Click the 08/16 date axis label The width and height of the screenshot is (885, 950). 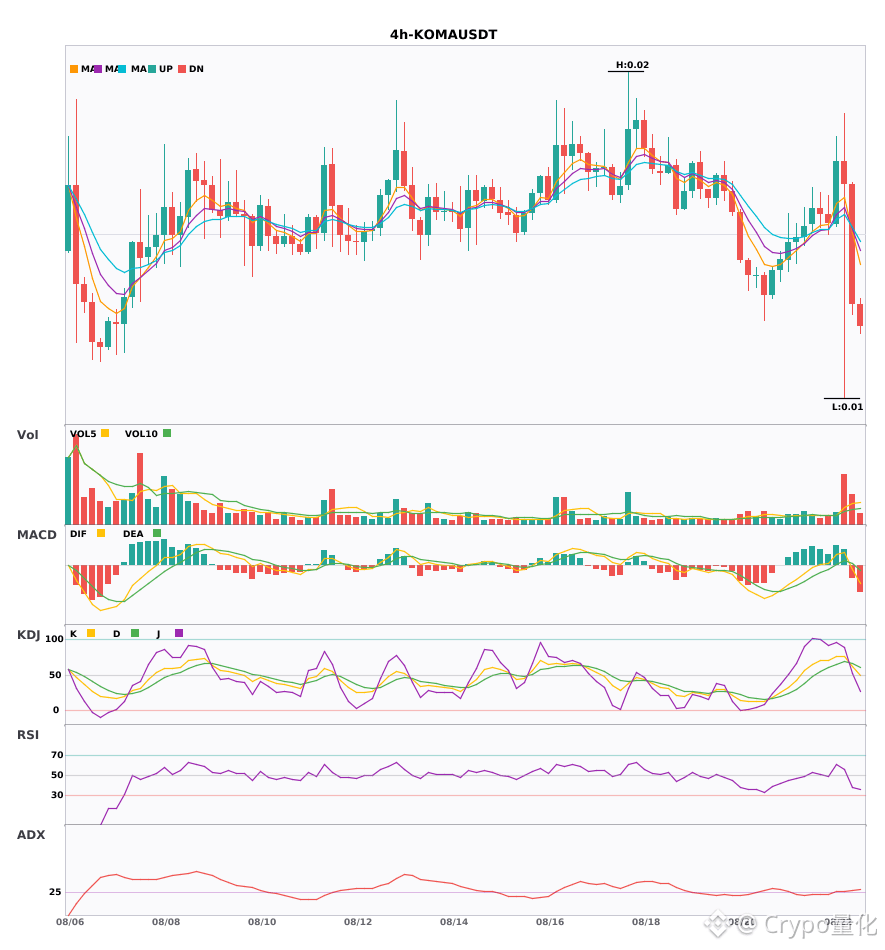[x=550, y=922]
